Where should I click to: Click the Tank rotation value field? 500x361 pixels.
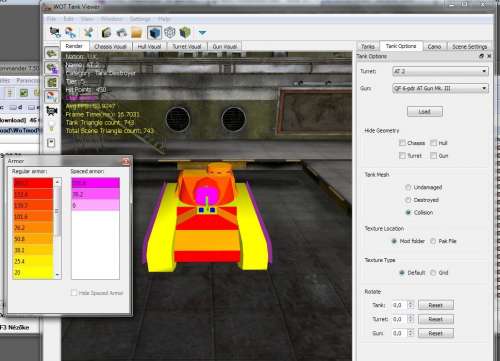pyautogui.click(x=400, y=305)
